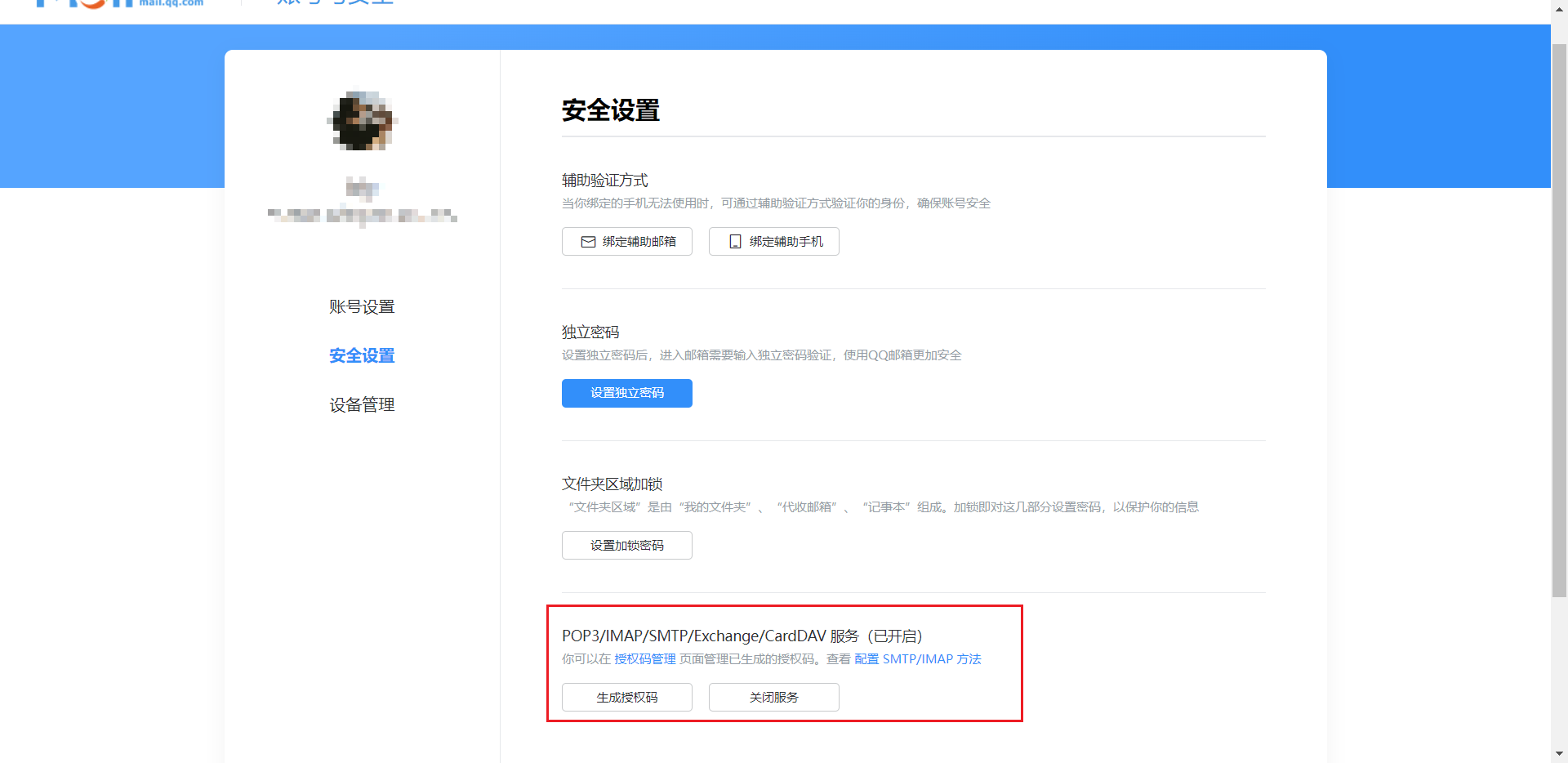Click the mail.qq.com logo at top left

120,3
